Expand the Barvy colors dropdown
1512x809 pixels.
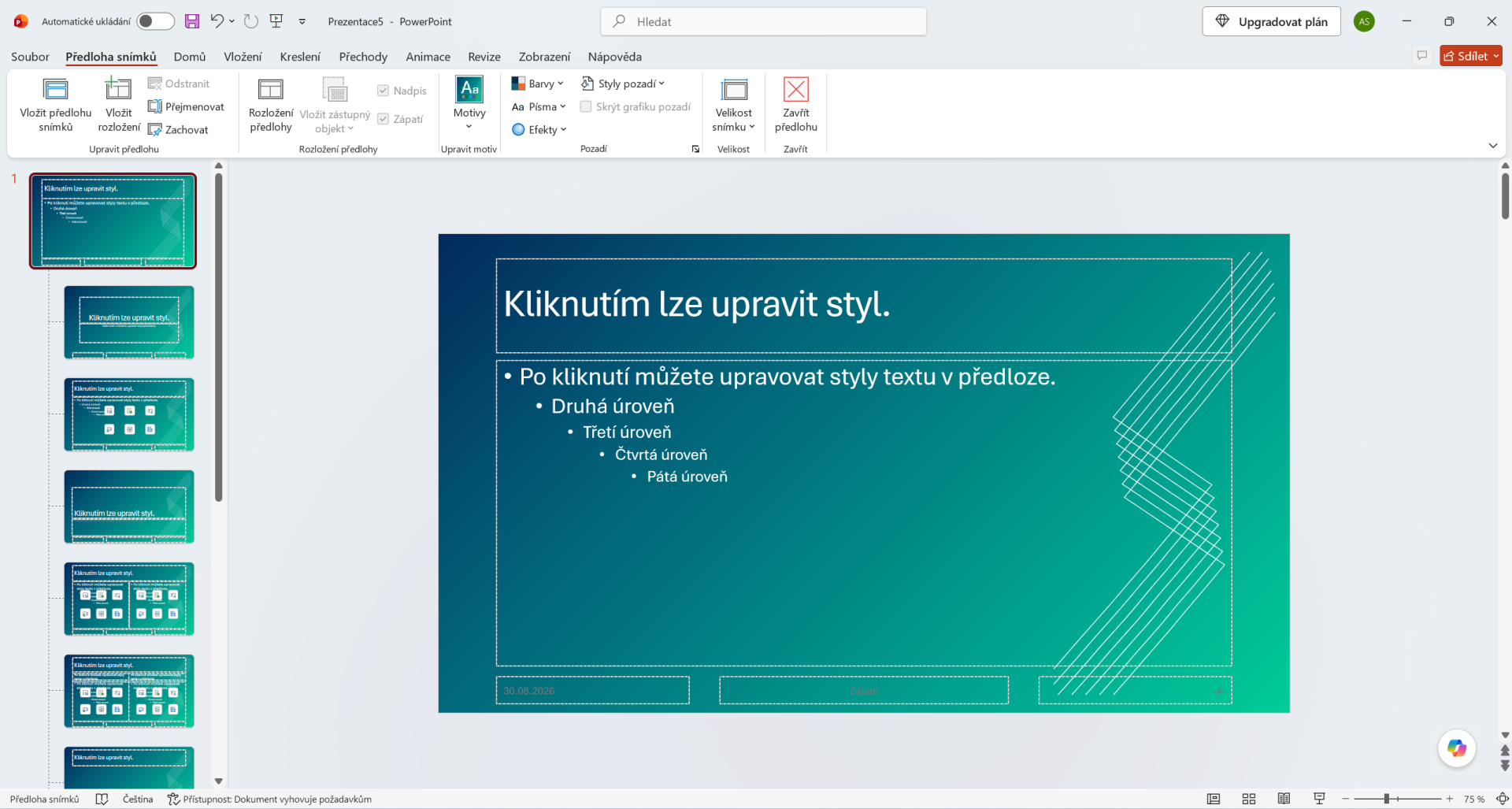point(538,83)
